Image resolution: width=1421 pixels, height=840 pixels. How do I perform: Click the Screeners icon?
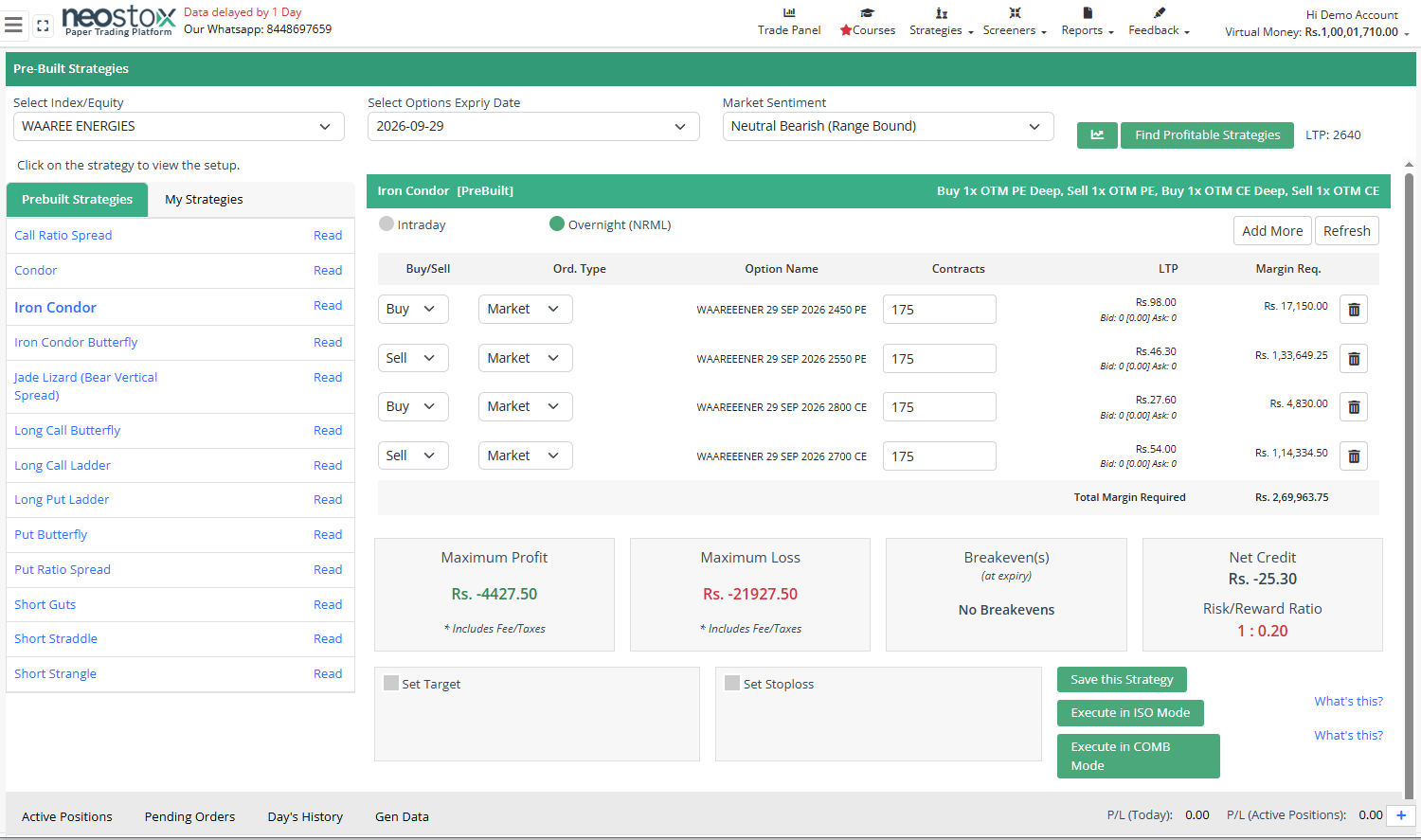pyautogui.click(x=1015, y=12)
